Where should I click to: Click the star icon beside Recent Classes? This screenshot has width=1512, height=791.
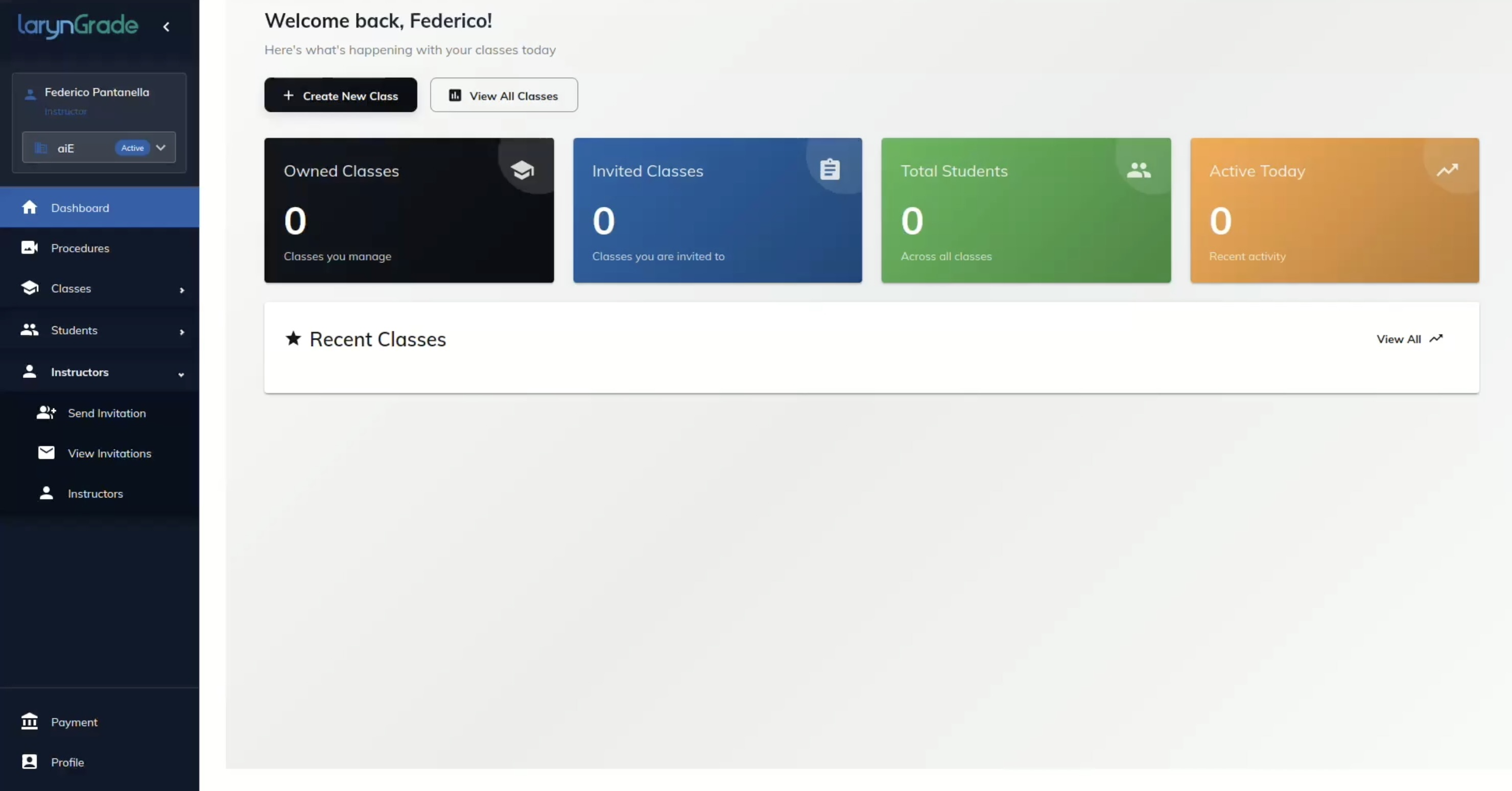pyautogui.click(x=293, y=339)
